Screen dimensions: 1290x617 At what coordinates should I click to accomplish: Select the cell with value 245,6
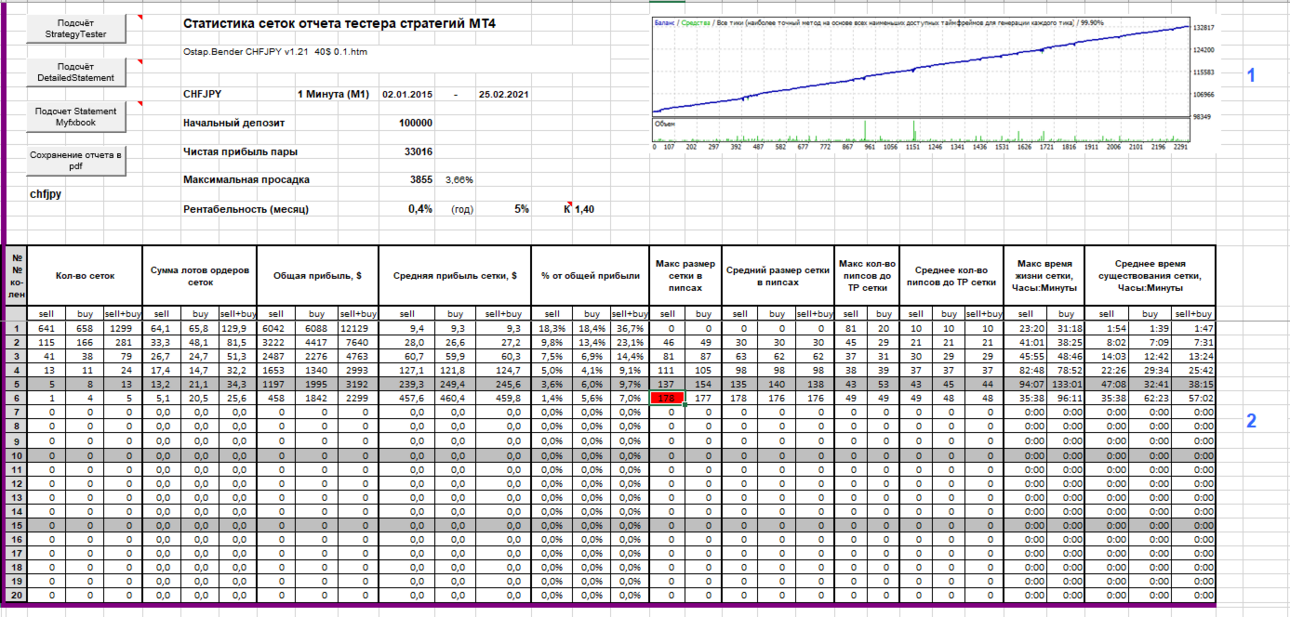(x=504, y=384)
